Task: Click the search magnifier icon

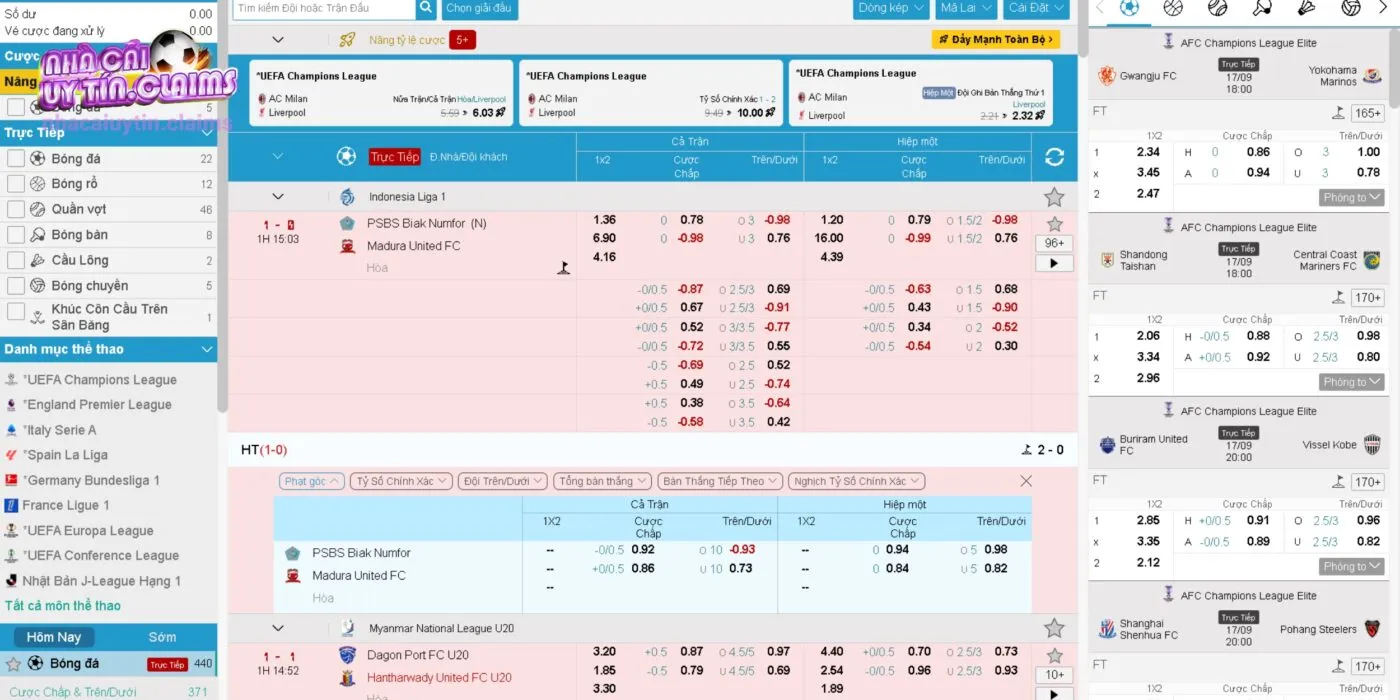Action: pyautogui.click(x=426, y=8)
